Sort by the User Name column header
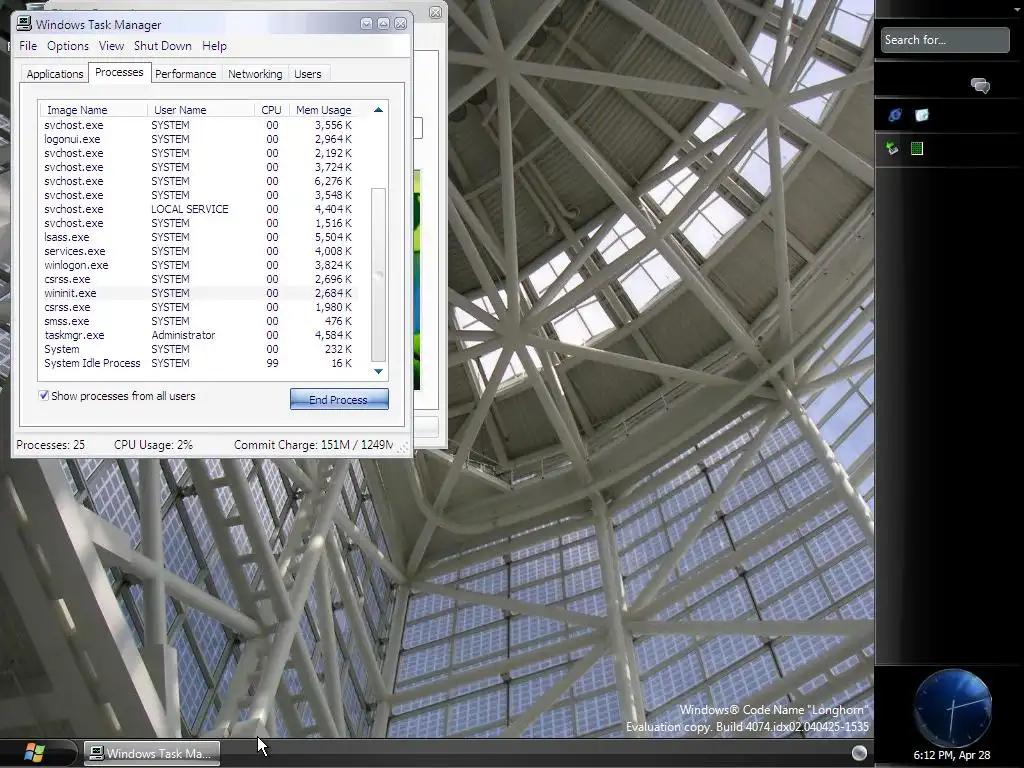Image resolution: width=1024 pixels, height=768 pixels. click(201, 110)
